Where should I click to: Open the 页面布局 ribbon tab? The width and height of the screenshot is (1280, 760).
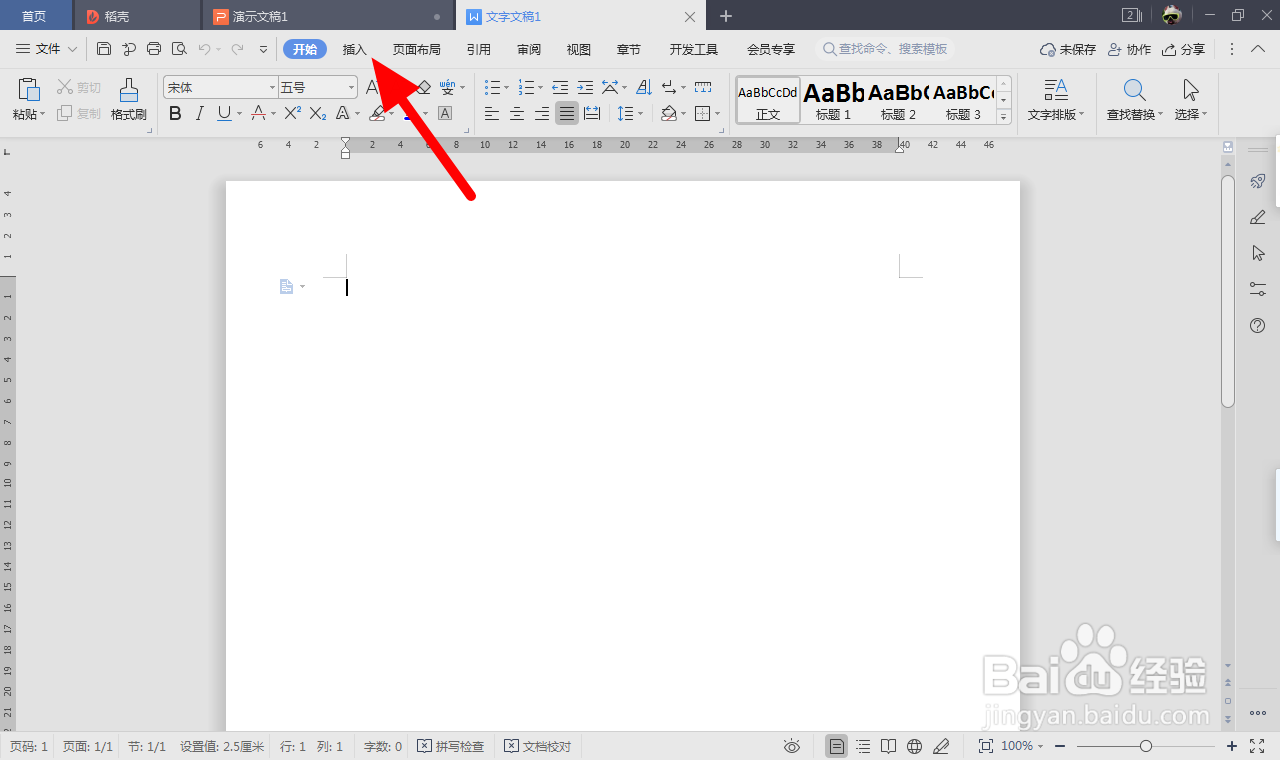coord(416,49)
